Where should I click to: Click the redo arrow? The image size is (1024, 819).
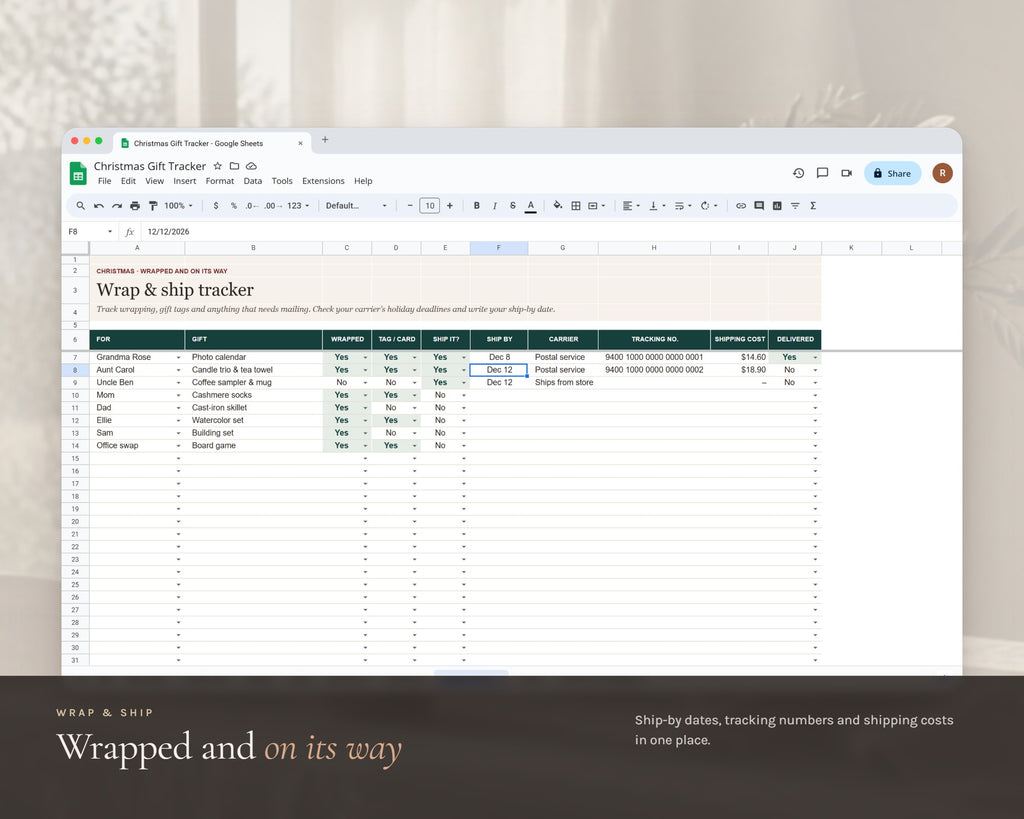pos(117,206)
